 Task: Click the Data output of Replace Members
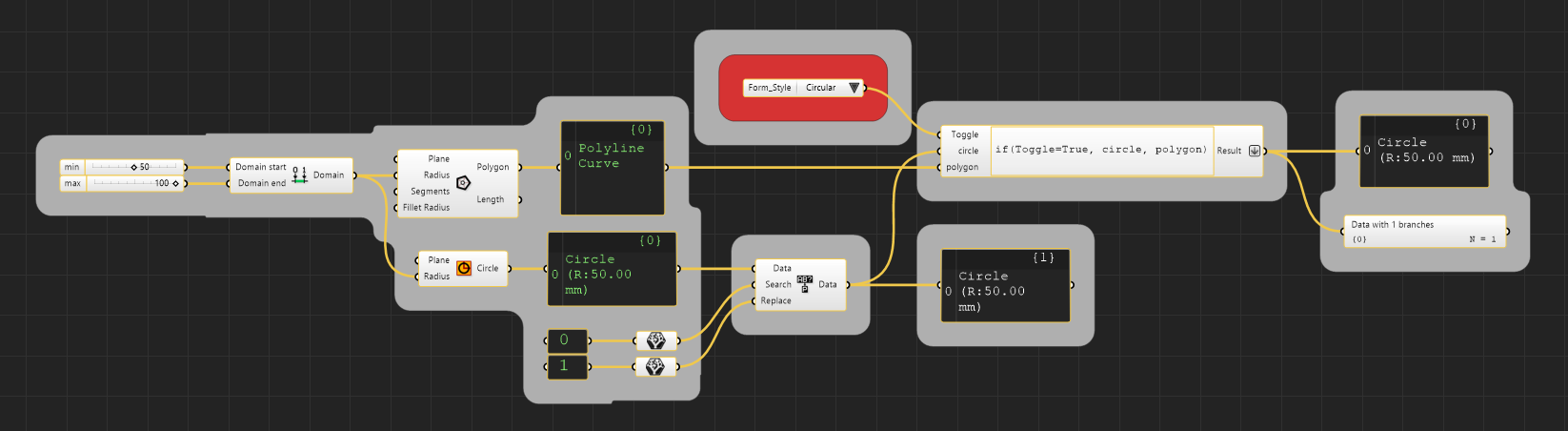click(x=828, y=285)
